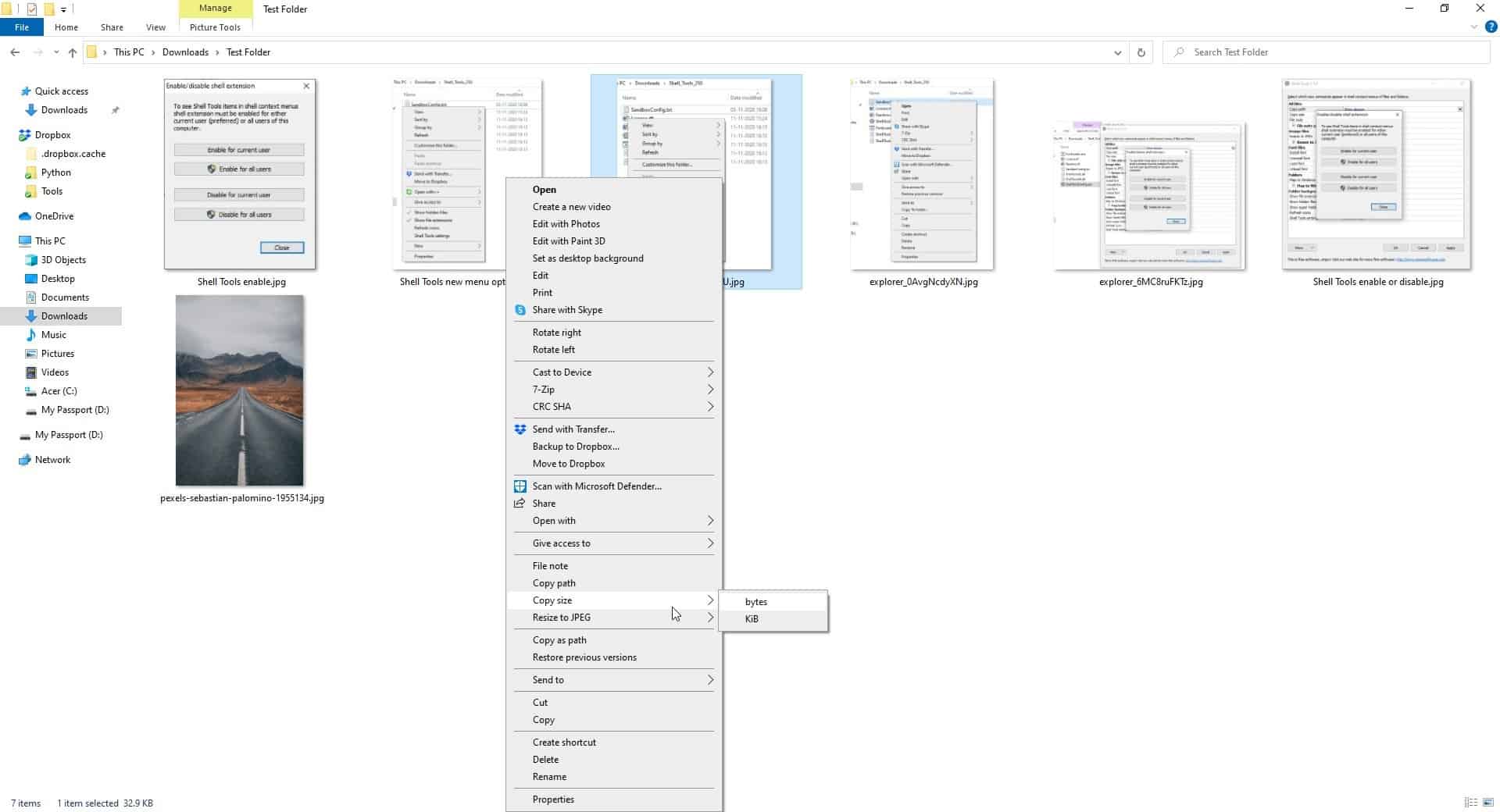Screen dimensions: 1500x812
Task: Click the Skype icon beside Share with Skype
Action: (520, 310)
